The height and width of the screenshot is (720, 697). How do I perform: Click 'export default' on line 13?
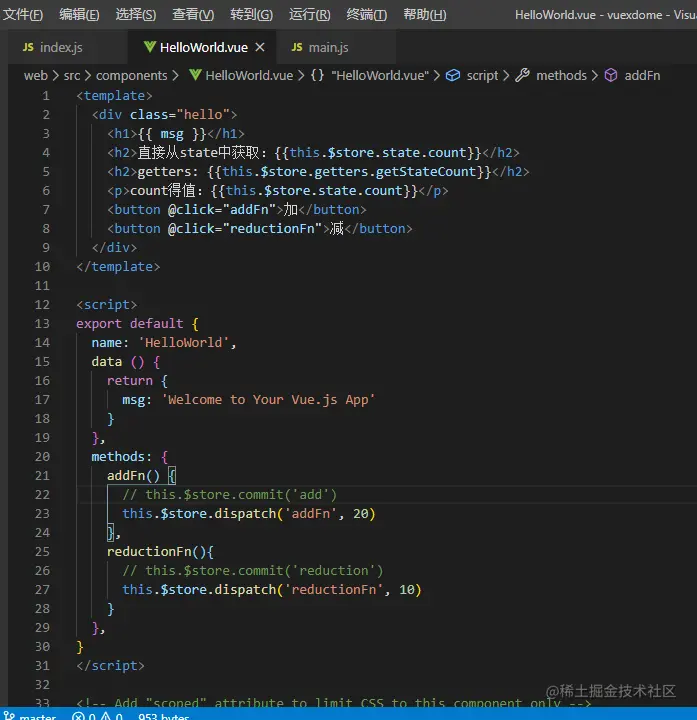129,324
